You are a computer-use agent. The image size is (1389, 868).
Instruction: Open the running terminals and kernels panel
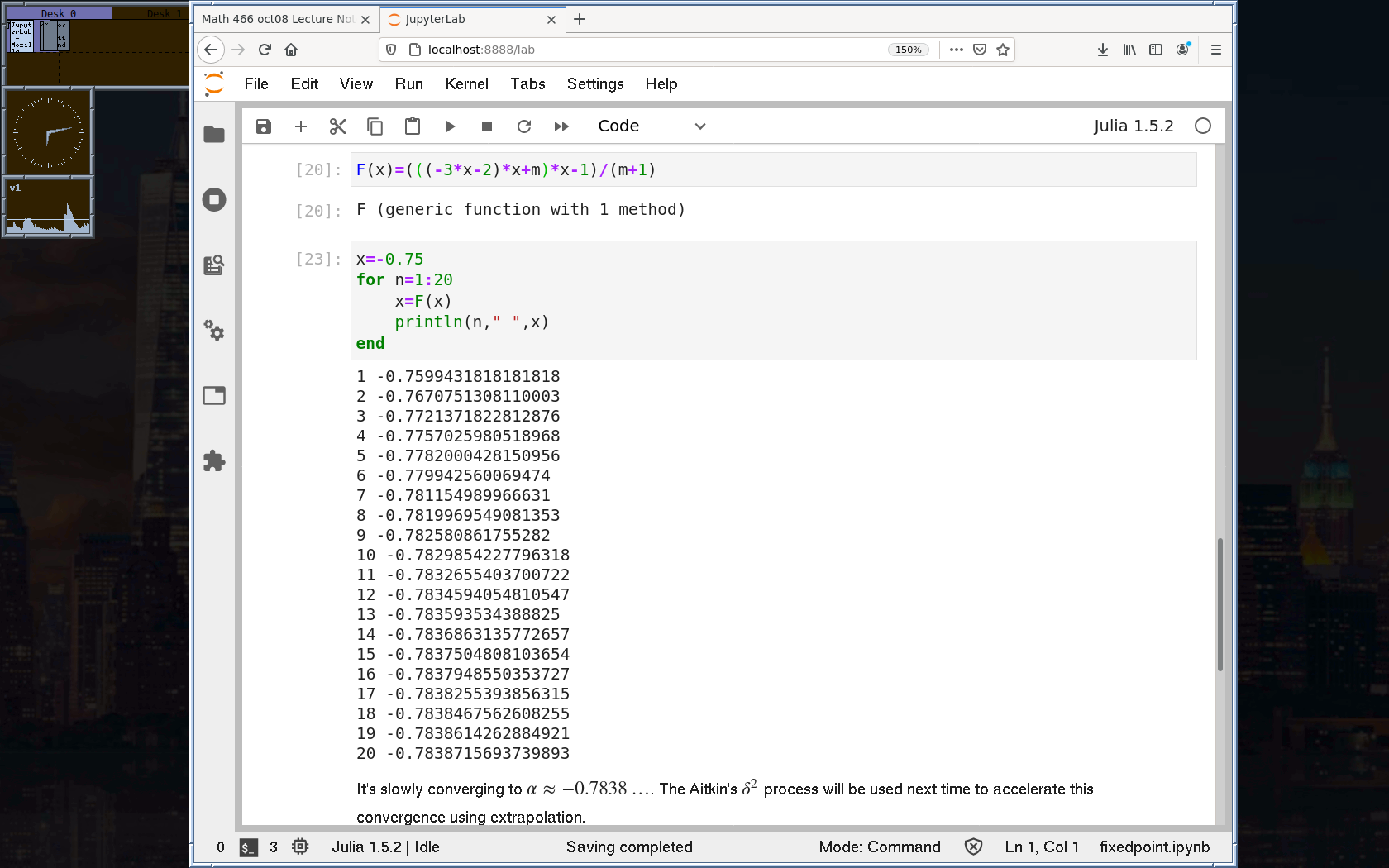(214, 199)
